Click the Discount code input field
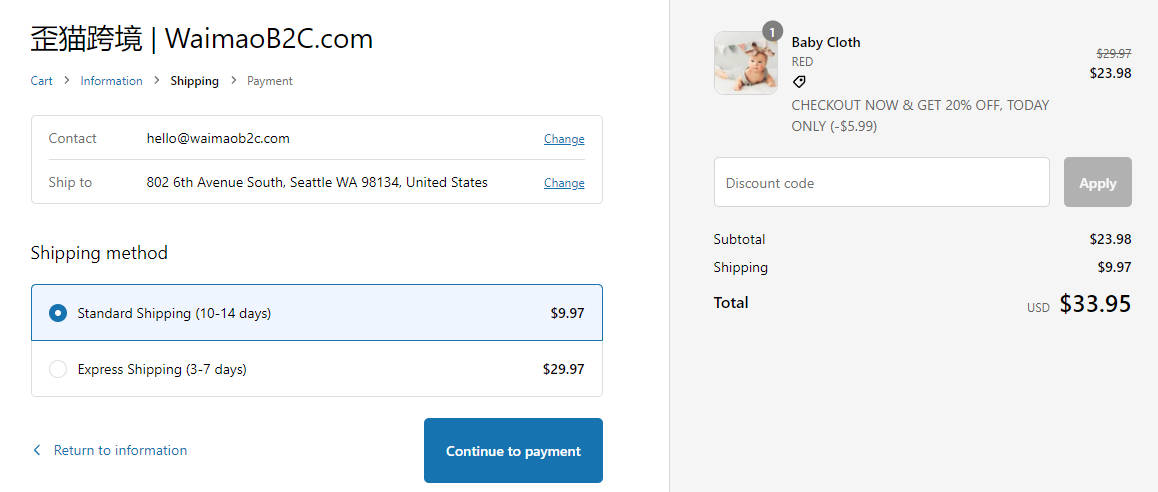 click(882, 182)
